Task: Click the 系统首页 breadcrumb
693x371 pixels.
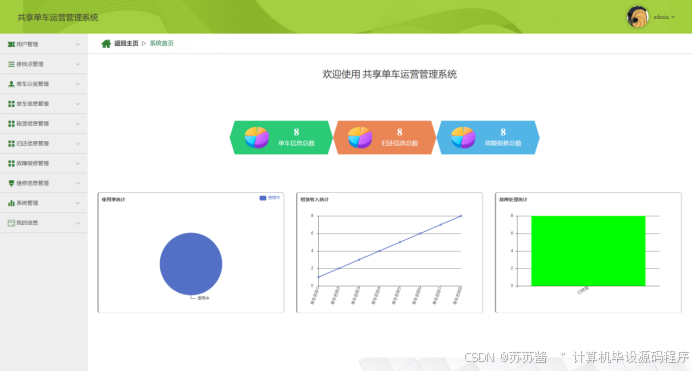Action: pos(162,43)
